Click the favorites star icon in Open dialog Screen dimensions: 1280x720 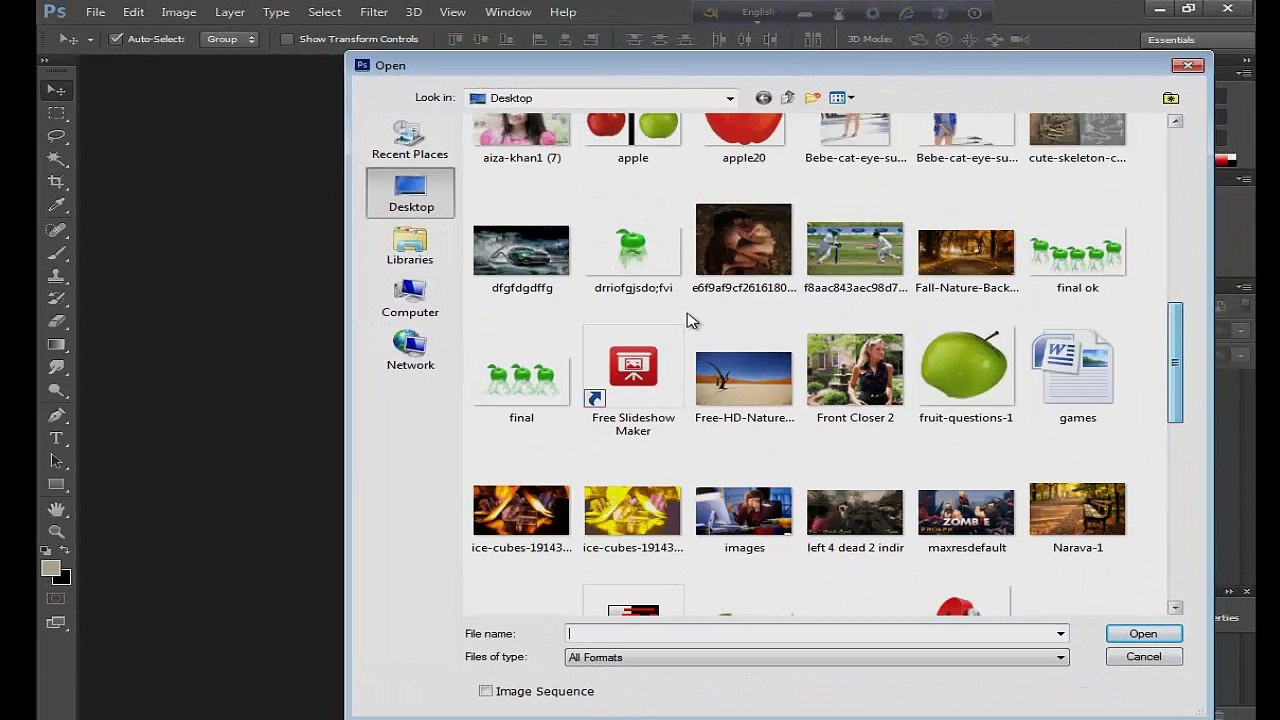tap(1171, 98)
